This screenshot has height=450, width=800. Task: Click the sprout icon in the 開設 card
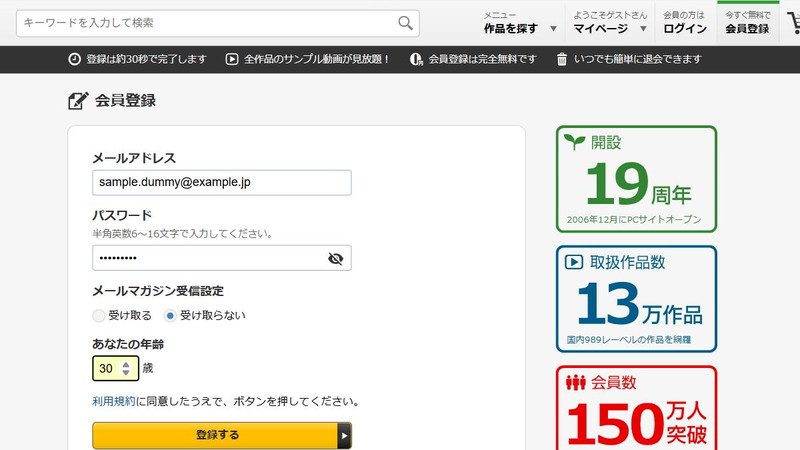click(574, 141)
